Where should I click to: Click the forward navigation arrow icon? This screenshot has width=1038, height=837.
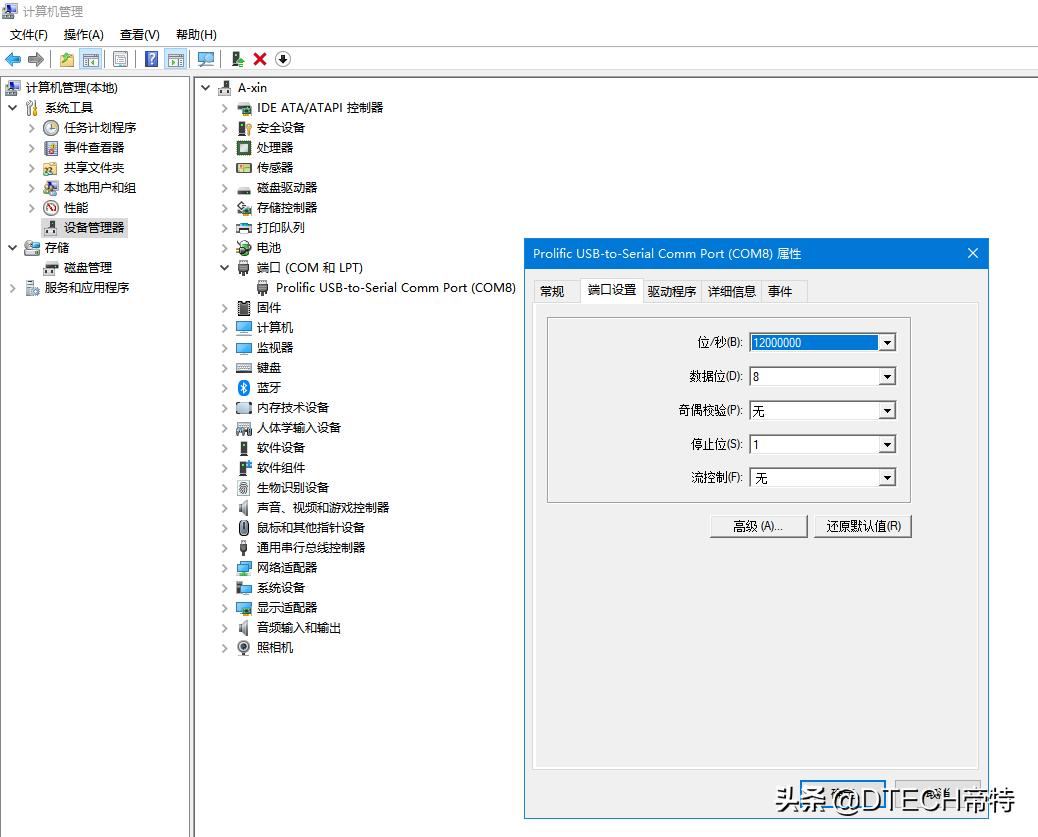pyautogui.click(x=37, y=59)
